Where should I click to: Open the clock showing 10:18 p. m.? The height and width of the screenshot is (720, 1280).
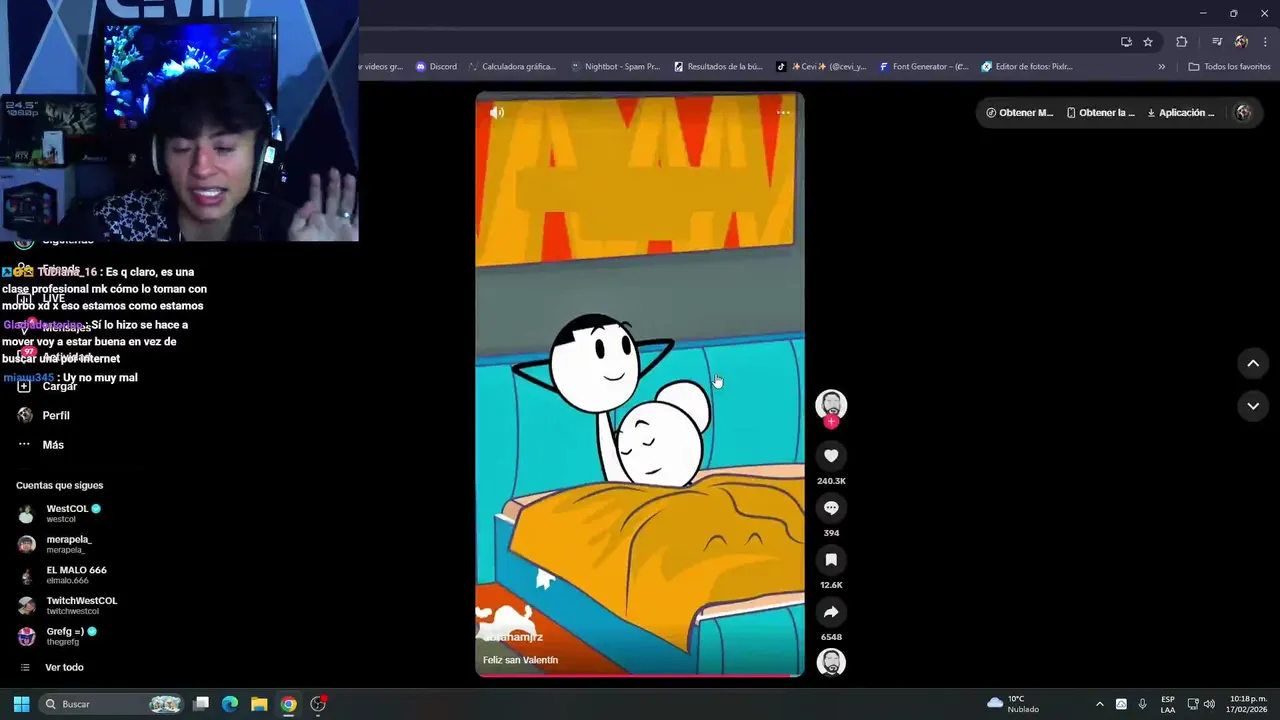(1248, 704)
